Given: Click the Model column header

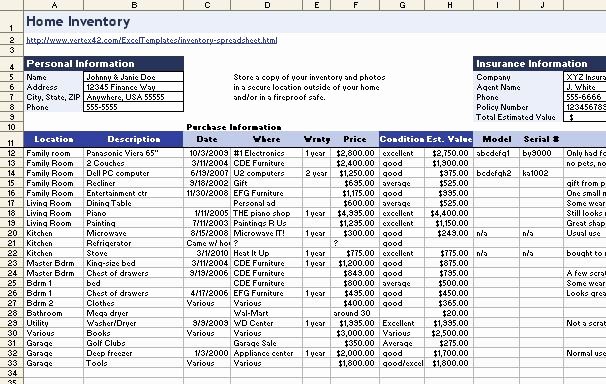Looking at the screenshot, I should coord(497,139).
